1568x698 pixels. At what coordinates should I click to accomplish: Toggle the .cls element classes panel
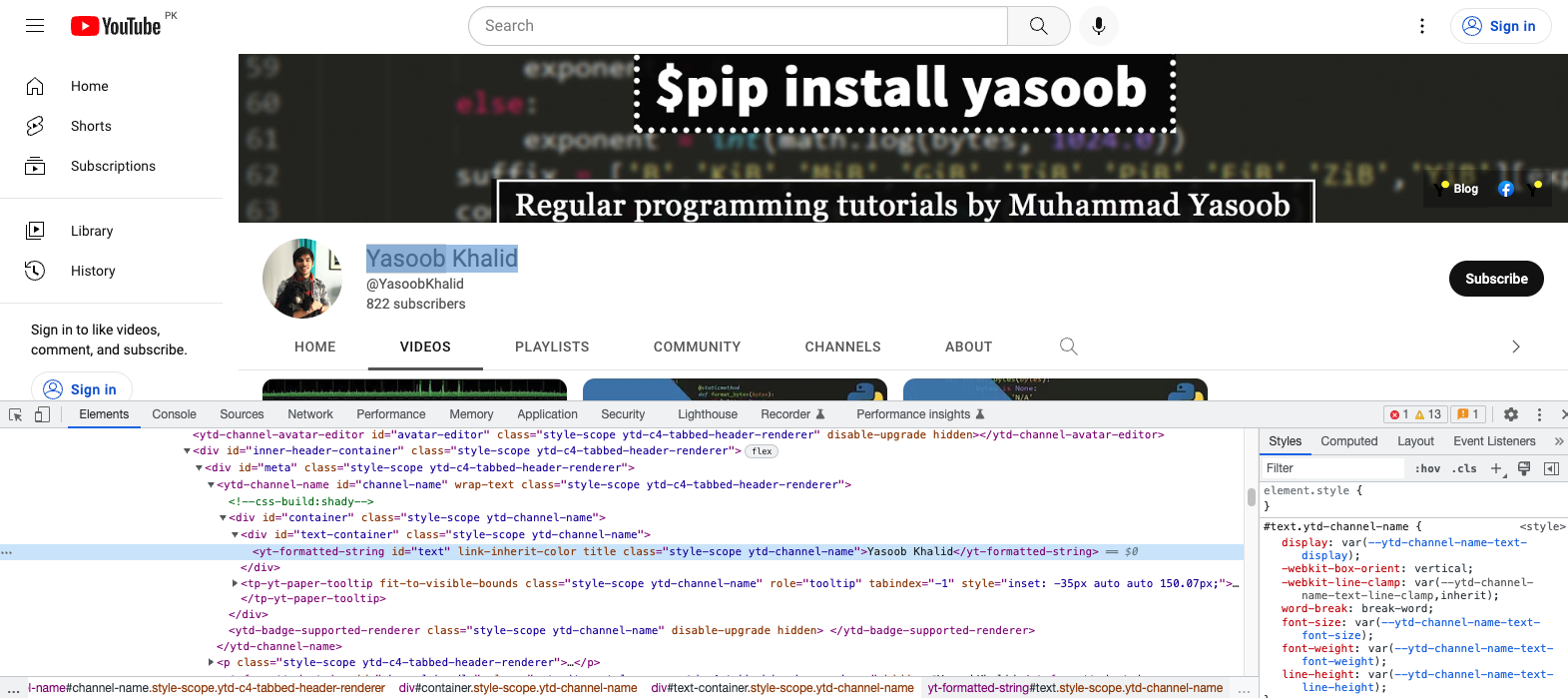(1464, 468)
